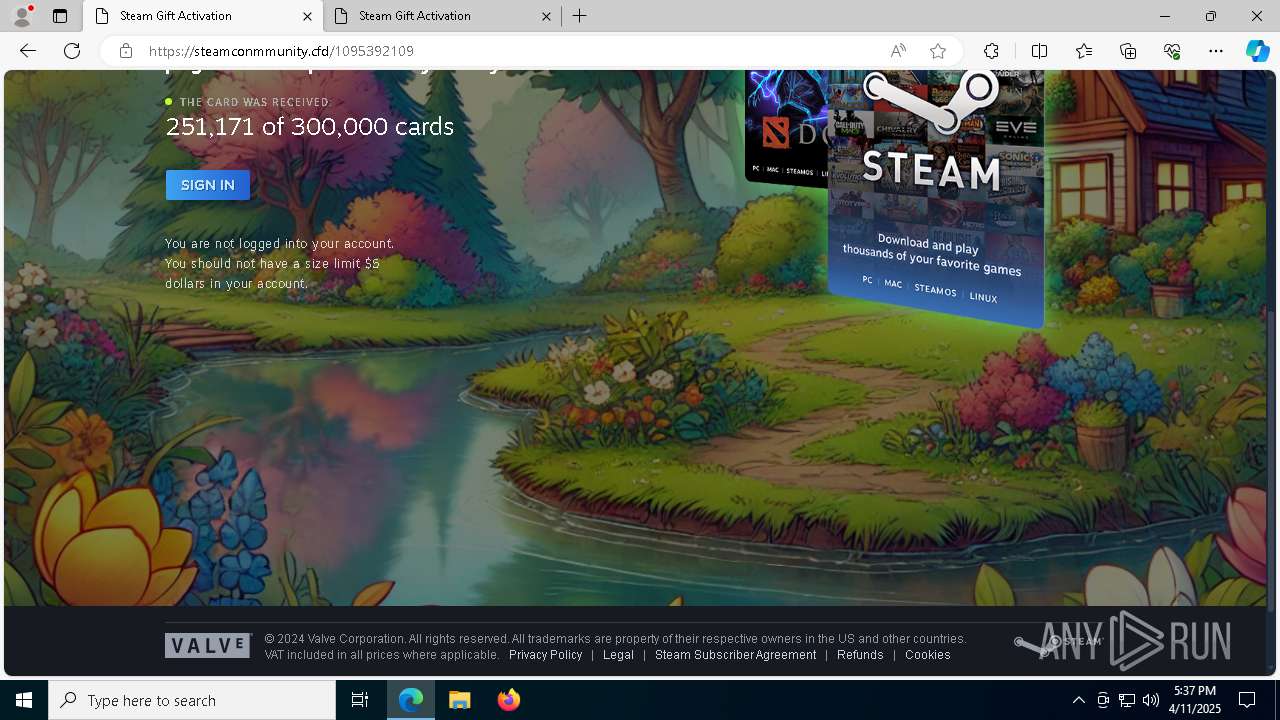
Task: Click the 251,171 of 300,000 cards text
Action: [310, 127]
